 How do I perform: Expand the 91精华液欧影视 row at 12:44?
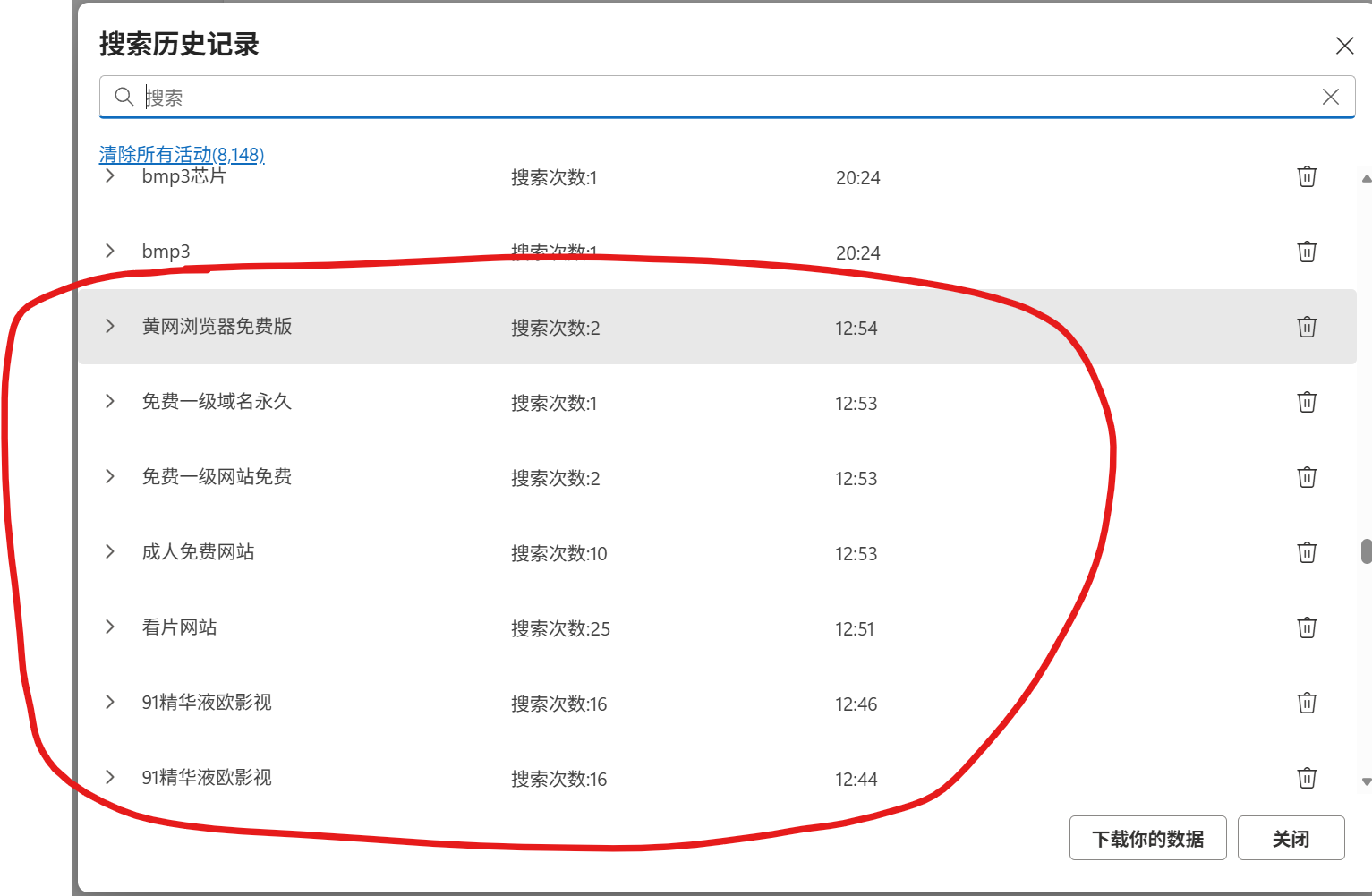[x=110, y=777]
